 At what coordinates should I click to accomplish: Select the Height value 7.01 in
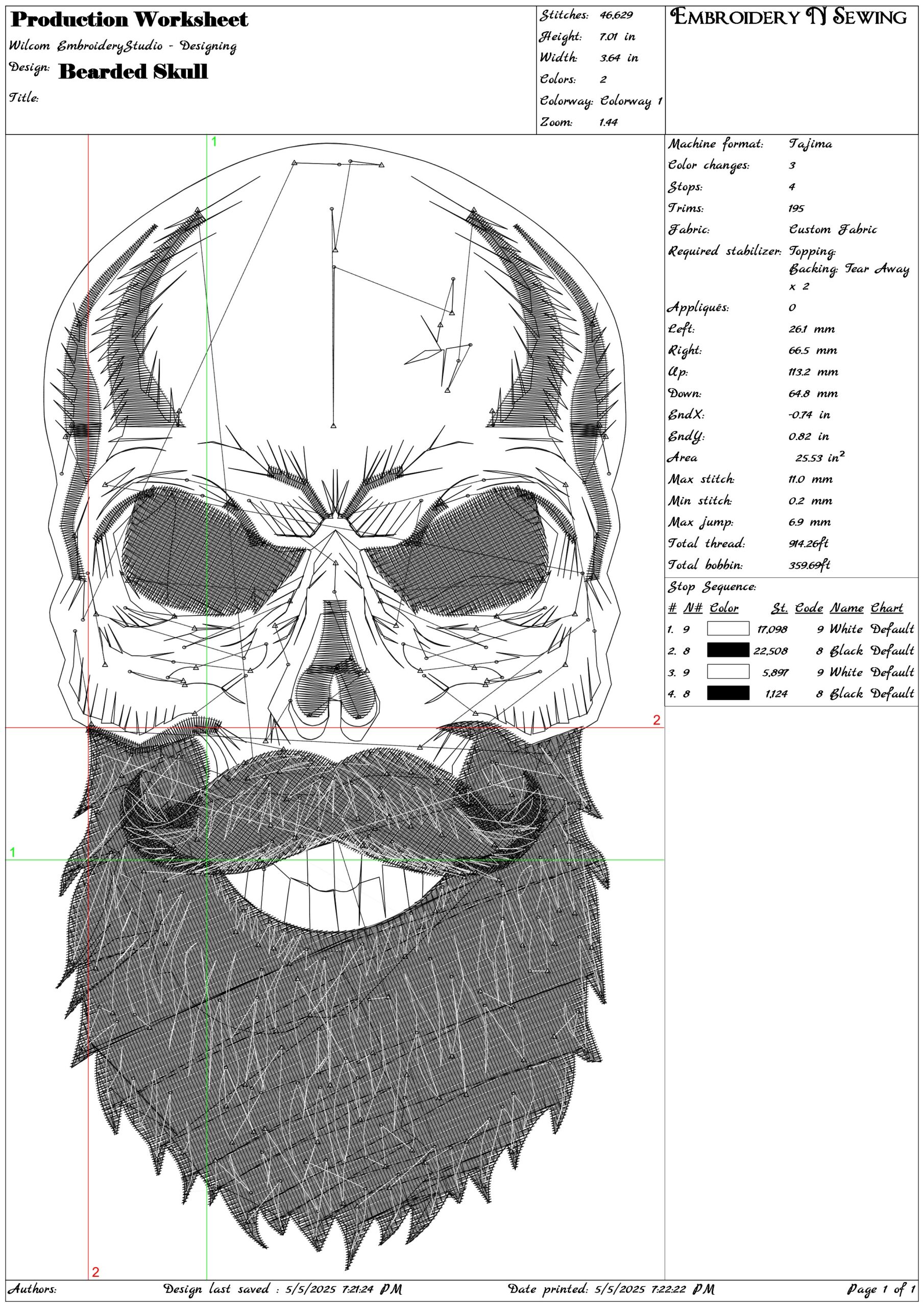tap(617, 36)
